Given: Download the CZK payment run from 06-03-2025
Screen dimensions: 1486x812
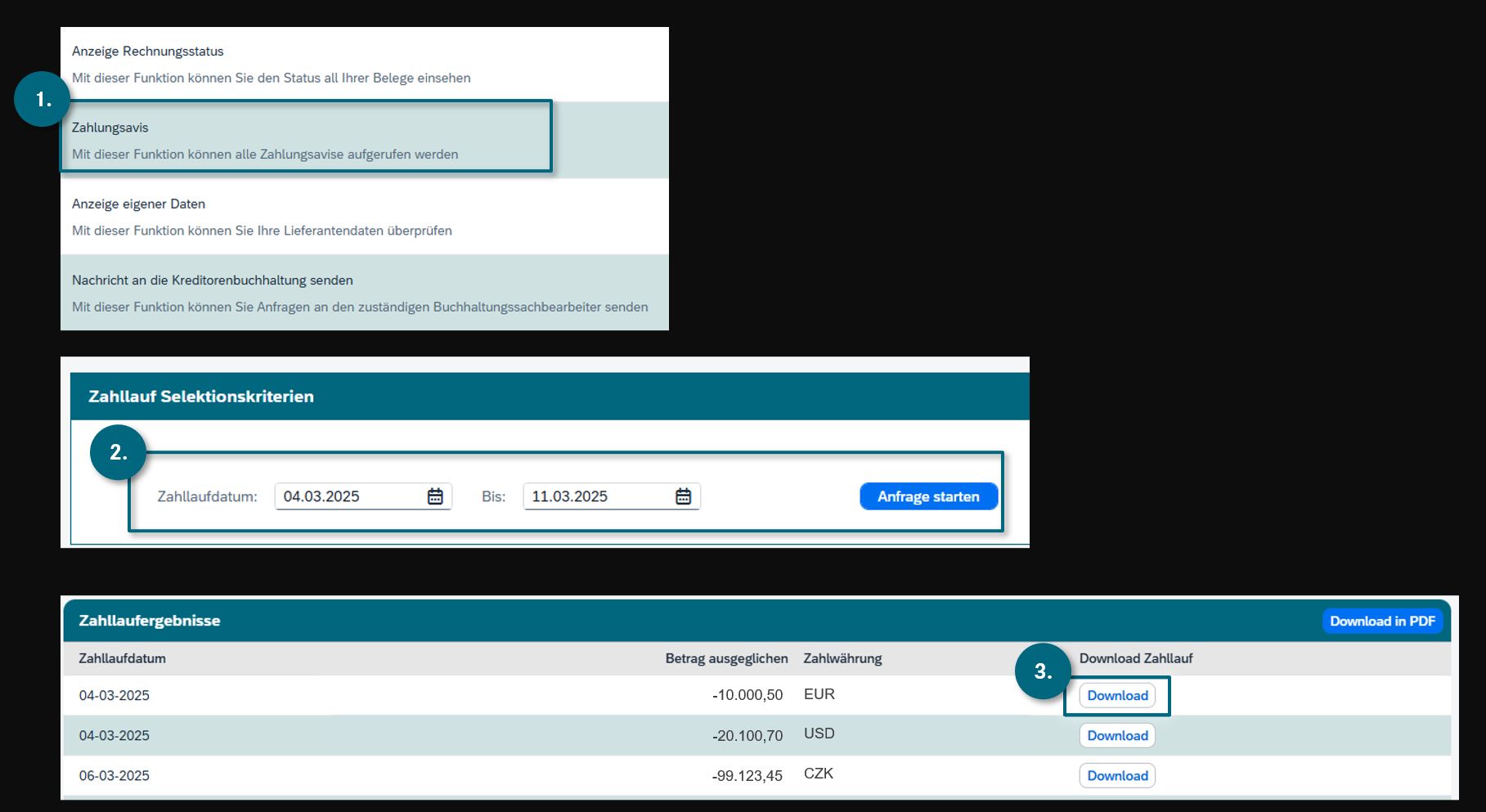Looking at the screenshot, I should click(x=1117, y=776).
